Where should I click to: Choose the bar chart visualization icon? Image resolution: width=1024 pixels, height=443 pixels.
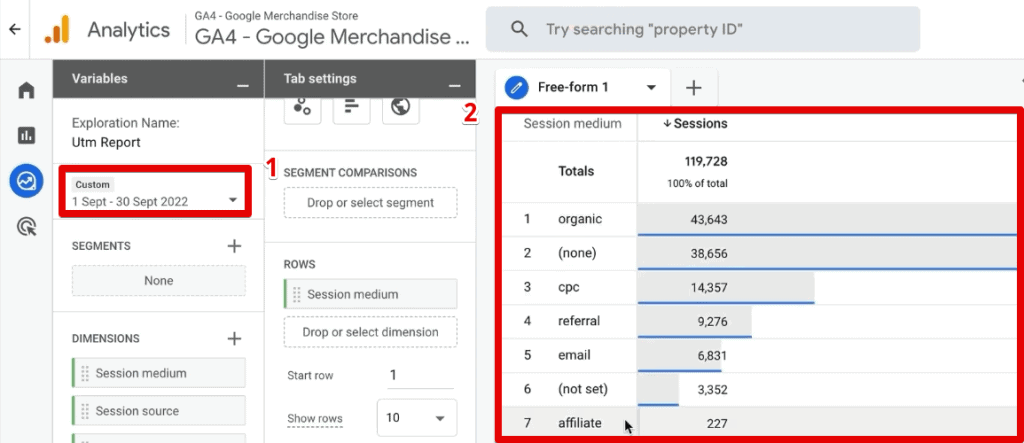tap(351, 108)
